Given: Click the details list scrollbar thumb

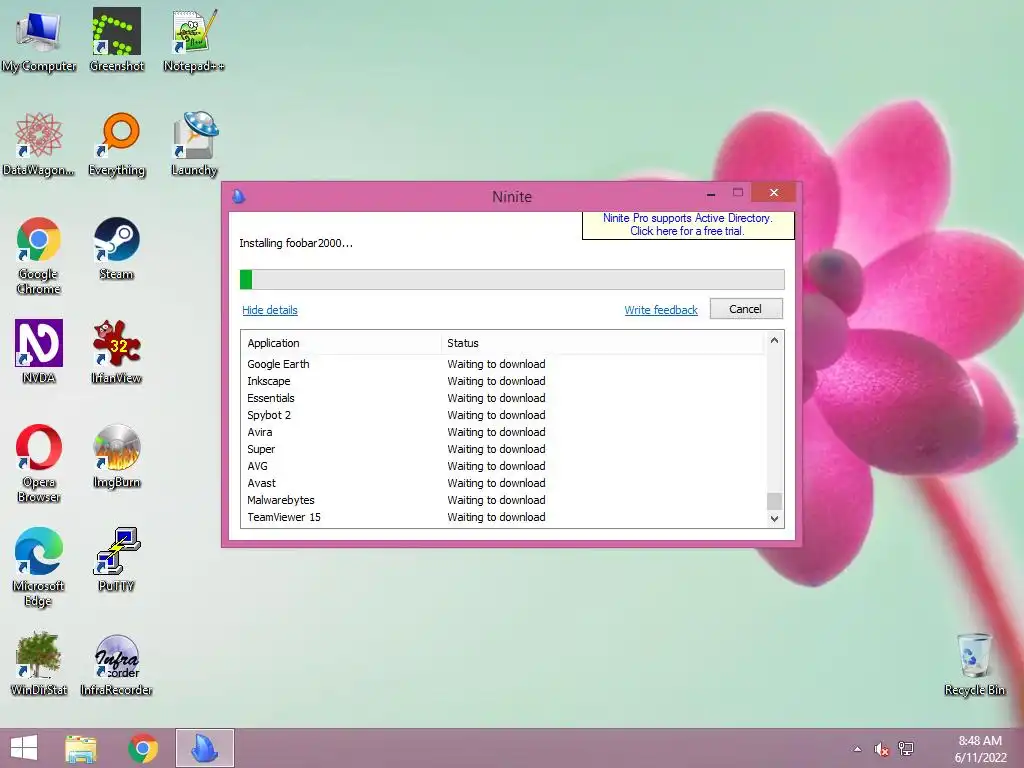Looking at the screenshot, I should (x=775, y=501).
